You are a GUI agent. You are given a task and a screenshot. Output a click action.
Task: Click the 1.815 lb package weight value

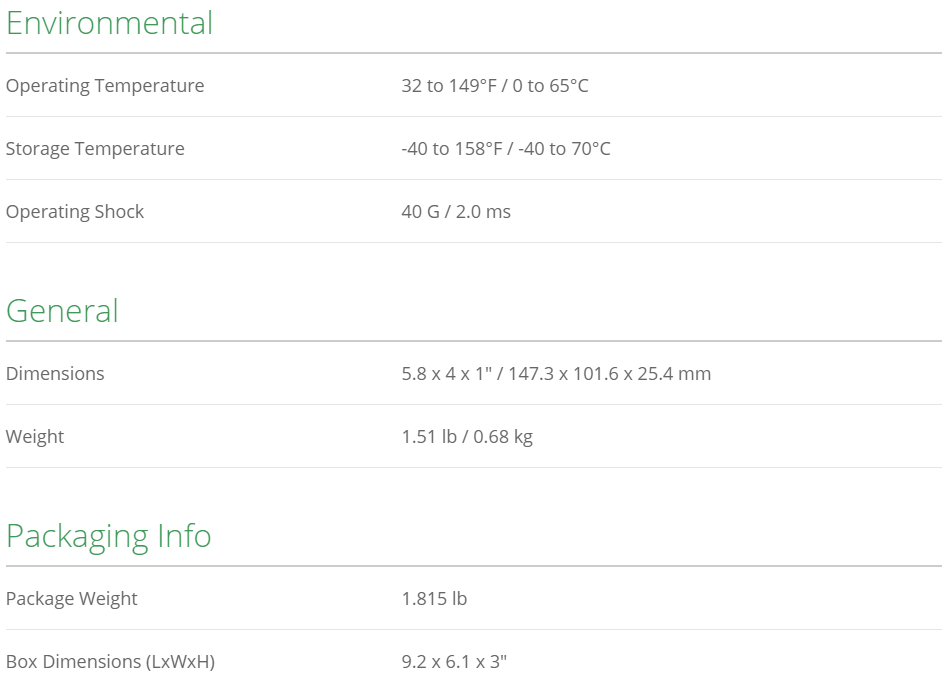434,598
